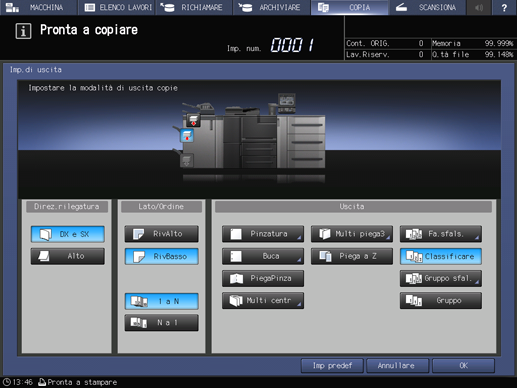Image resolution: width=517 pixels, height=388 pixels.
Task: Click PiegaPinza fold and staple button
Action: [263, 278]
